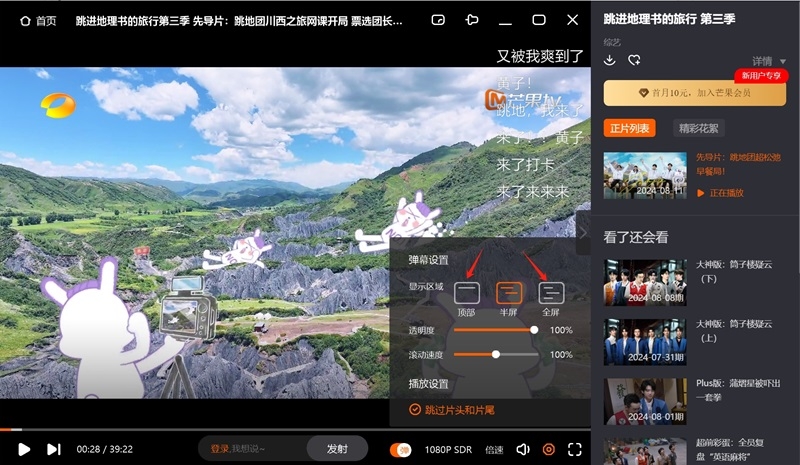Select 半屏 danmaku display area
This screenshot has height=465, width=800.
(509, 293)
